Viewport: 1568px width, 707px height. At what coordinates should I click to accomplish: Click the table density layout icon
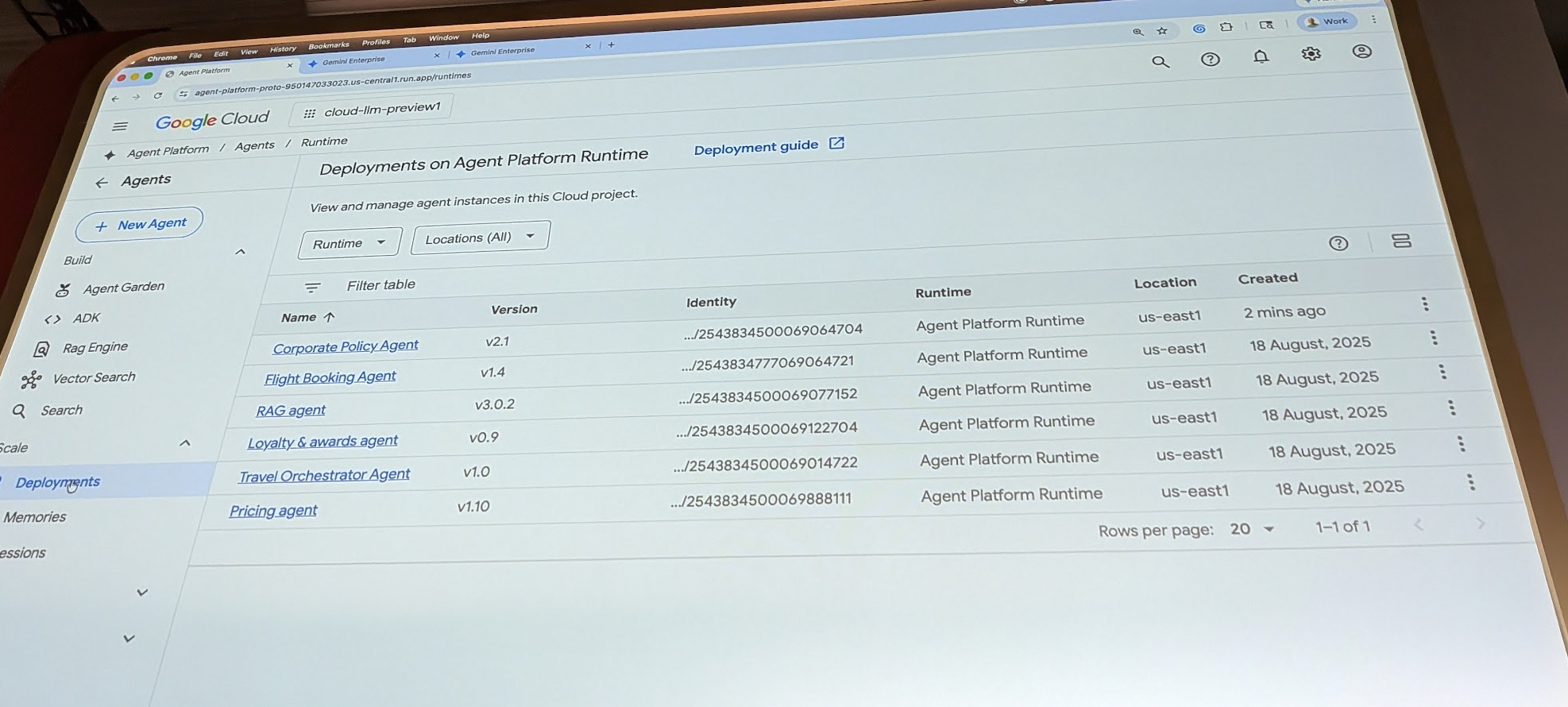[x=1401, y=241]
